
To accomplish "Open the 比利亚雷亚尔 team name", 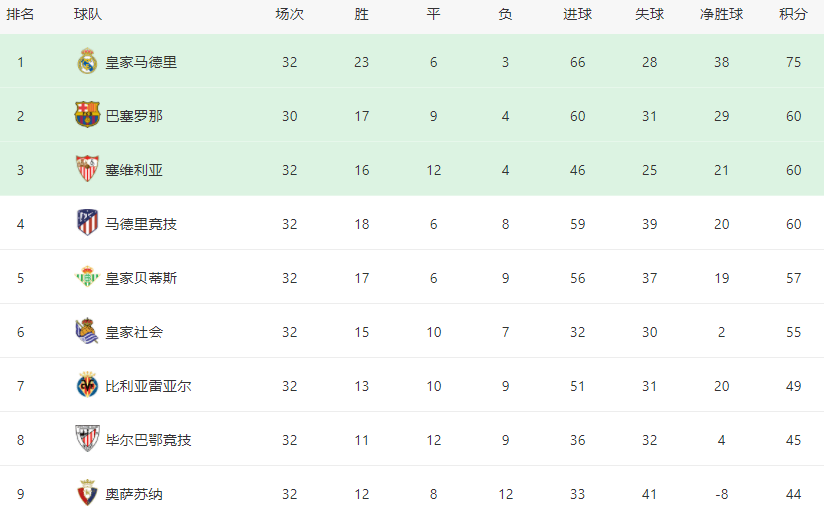I will click(148, 386).
